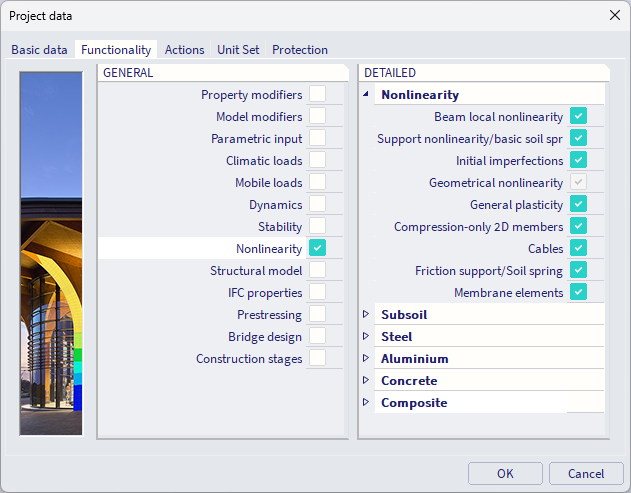The width and height of the screenshot is (631, 493).
Task: Uncheck Beam local nonlinearity
Action: tap(578, 117)
